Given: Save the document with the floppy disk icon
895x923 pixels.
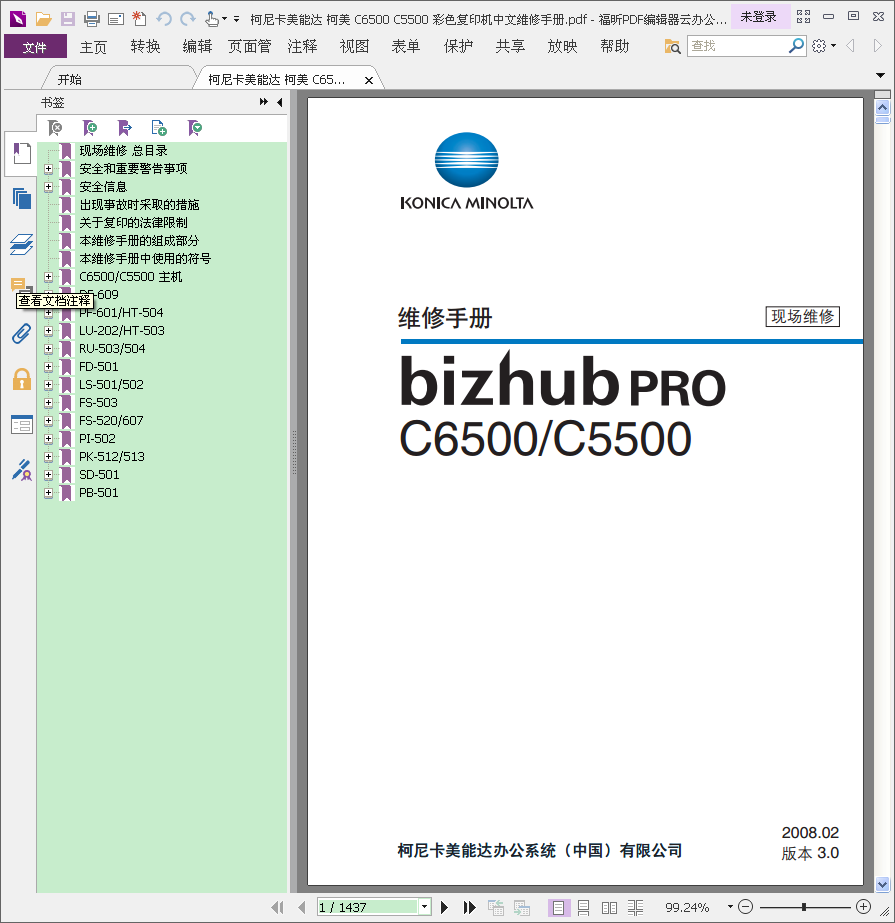Looking at the screenshot, I should [68, 19].
